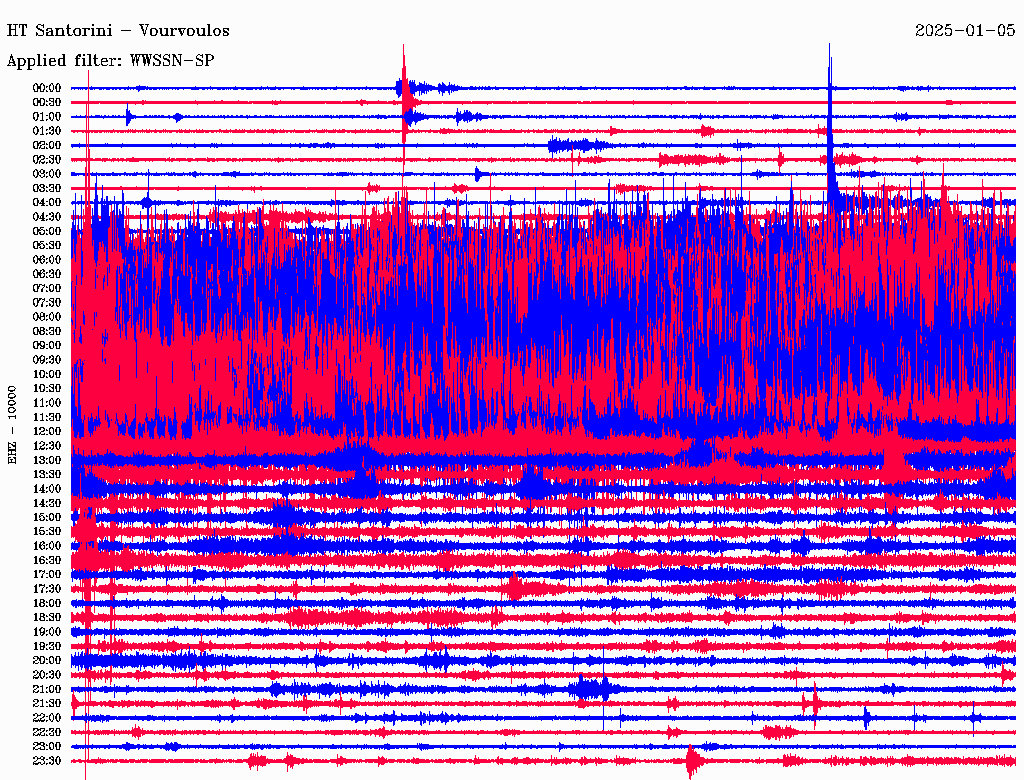Image resolution: width=1024 pixels, height=780 pixels.
Task: Select the 22:00 time label
Action: pyautogui.click(x=47, y=718)
